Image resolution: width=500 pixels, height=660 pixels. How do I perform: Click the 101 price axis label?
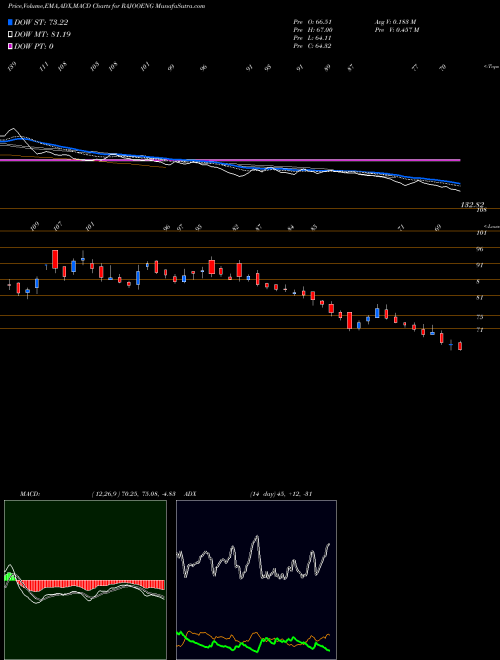(481, 233)
